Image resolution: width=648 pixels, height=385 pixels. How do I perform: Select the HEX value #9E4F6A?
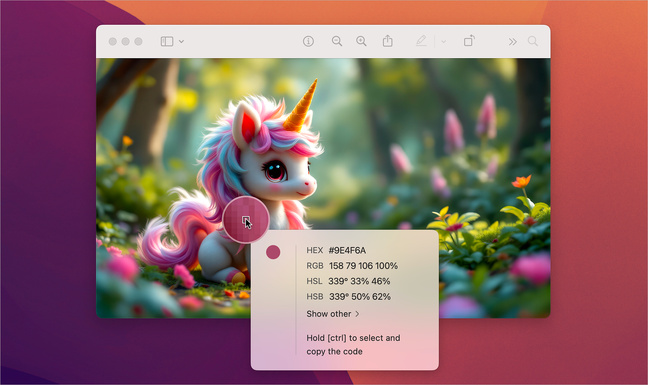point(347,250)
